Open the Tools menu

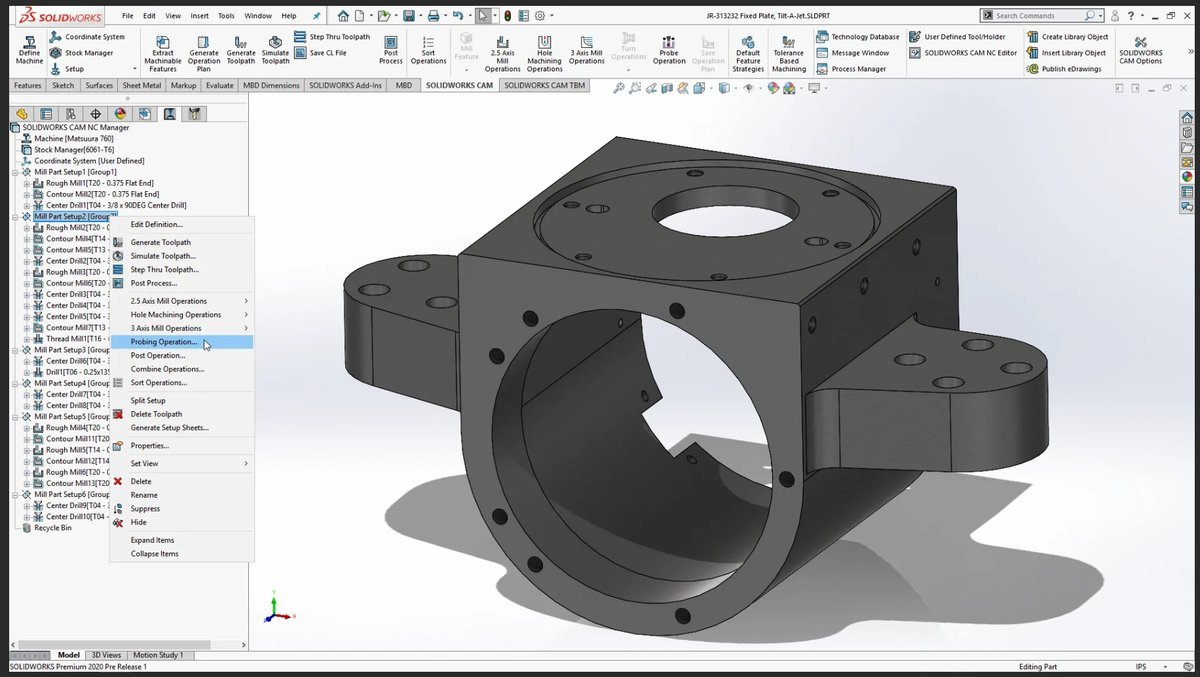(x=227, y=16)
